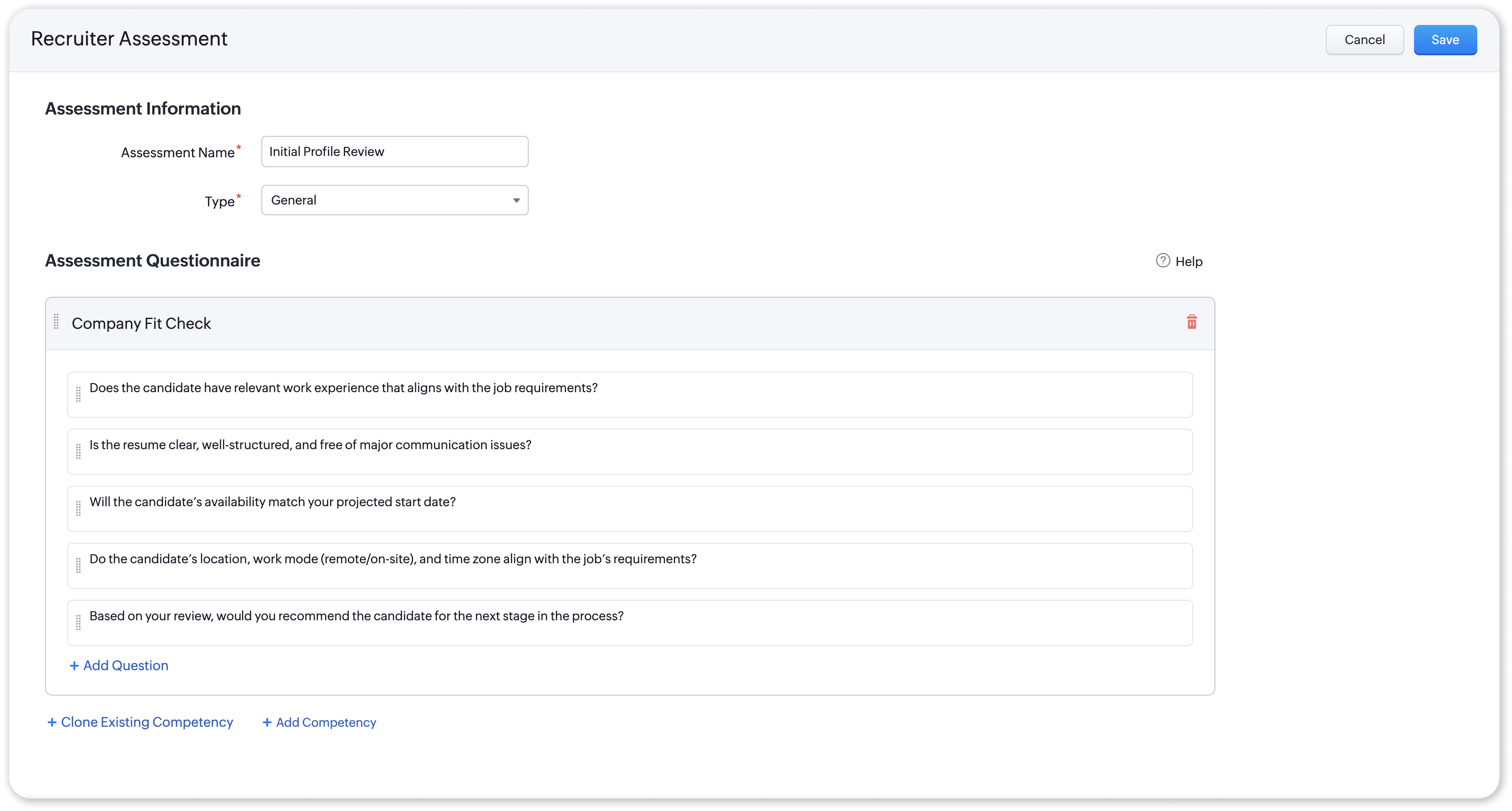Delete the Company Fit Check competency
1512x811 pixels.
coord(1191,322)
